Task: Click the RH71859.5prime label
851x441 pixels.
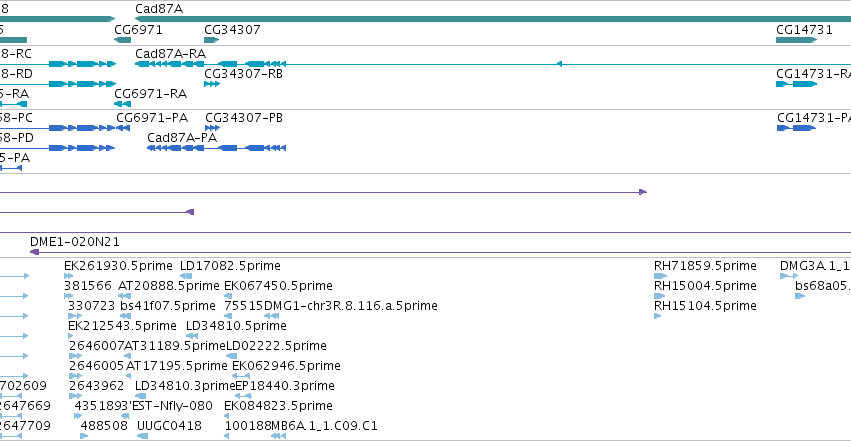Action: pyautogui.click(x=705, y=266)
